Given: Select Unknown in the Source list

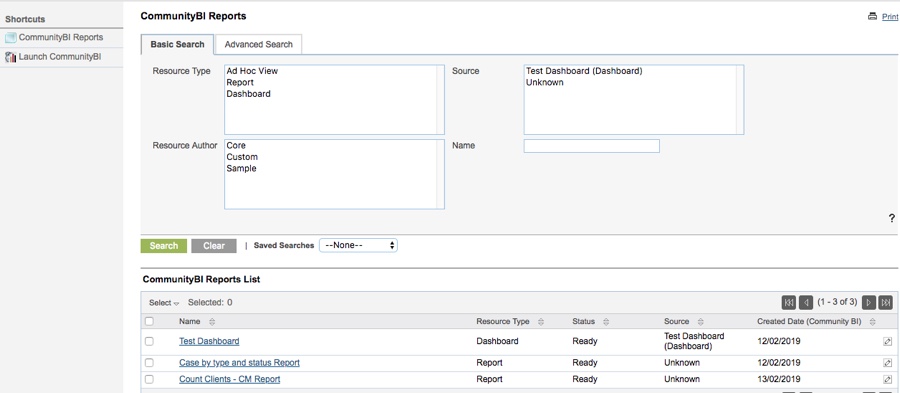Looking at the screenshot, I should 545,83.
